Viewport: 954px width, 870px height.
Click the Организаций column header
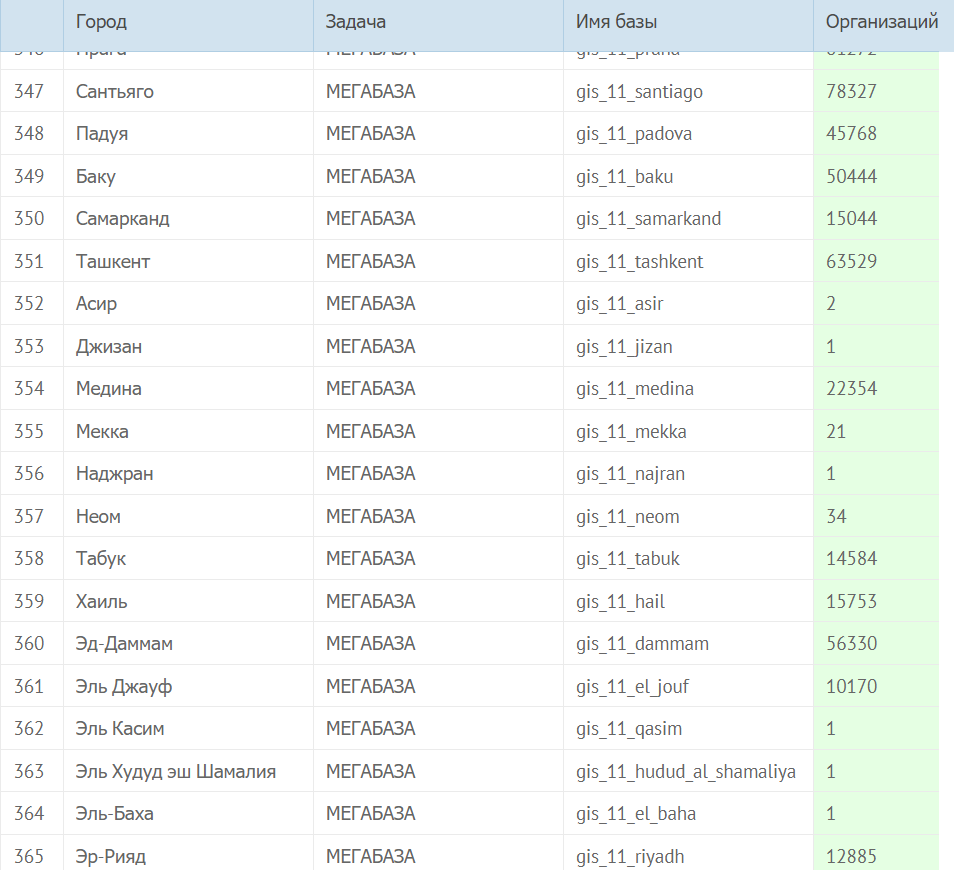[881, 22]
